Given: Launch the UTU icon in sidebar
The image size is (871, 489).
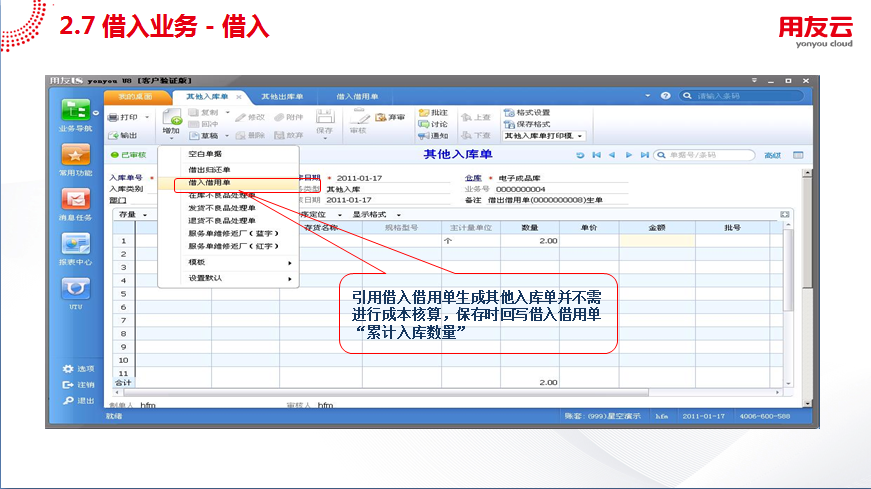Looking at the screenshot, I should 76,288.
